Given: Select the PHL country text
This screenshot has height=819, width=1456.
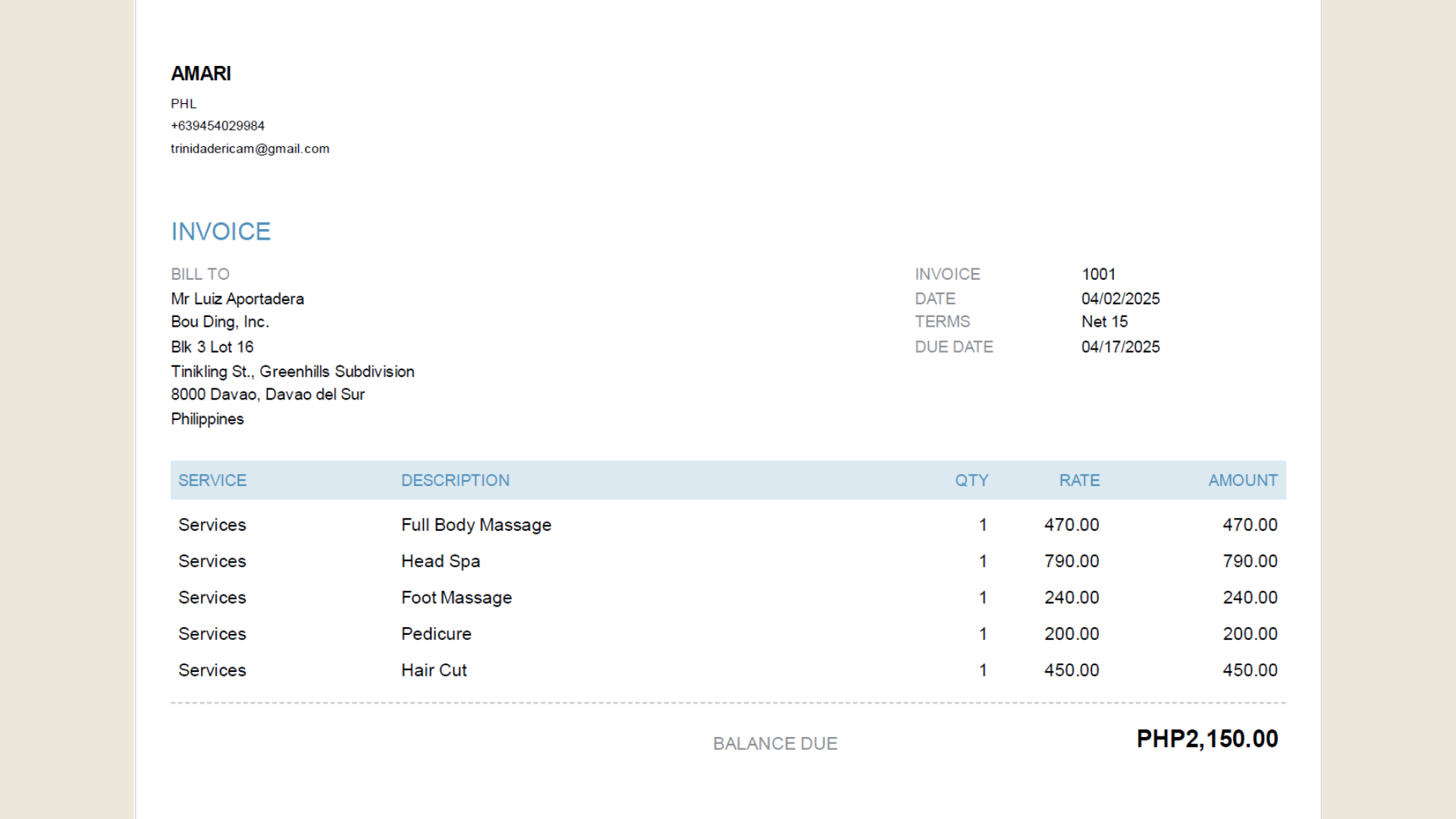Looking at the screenshot, I should 184,104.
